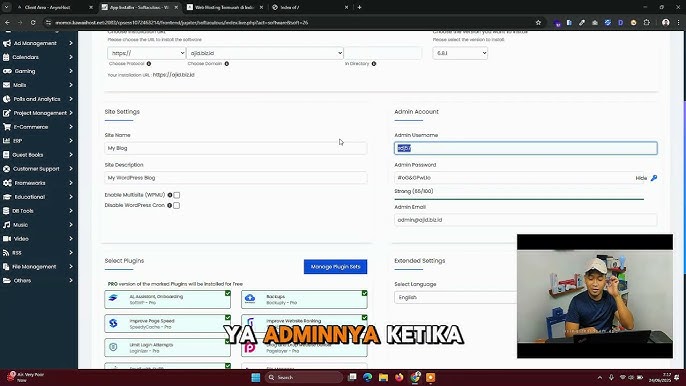Open the Select Language English dropdown
The image size is (686, 386).
(455, 297)
